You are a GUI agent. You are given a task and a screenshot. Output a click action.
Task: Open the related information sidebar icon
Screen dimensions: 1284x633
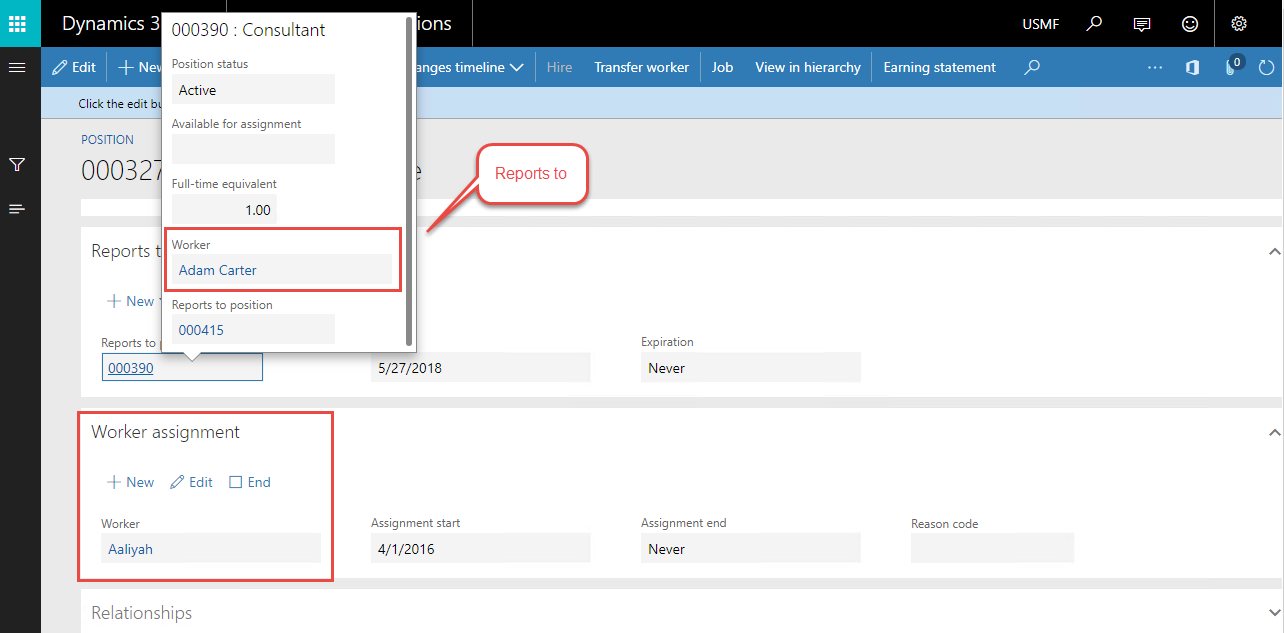[16, 208]
